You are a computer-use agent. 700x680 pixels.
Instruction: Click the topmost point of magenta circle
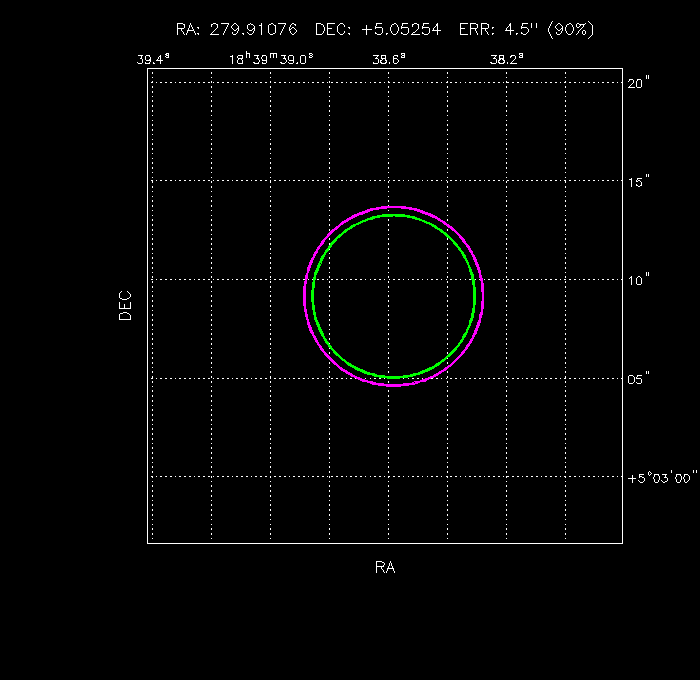pyautogui.click(x=394, y=207)
